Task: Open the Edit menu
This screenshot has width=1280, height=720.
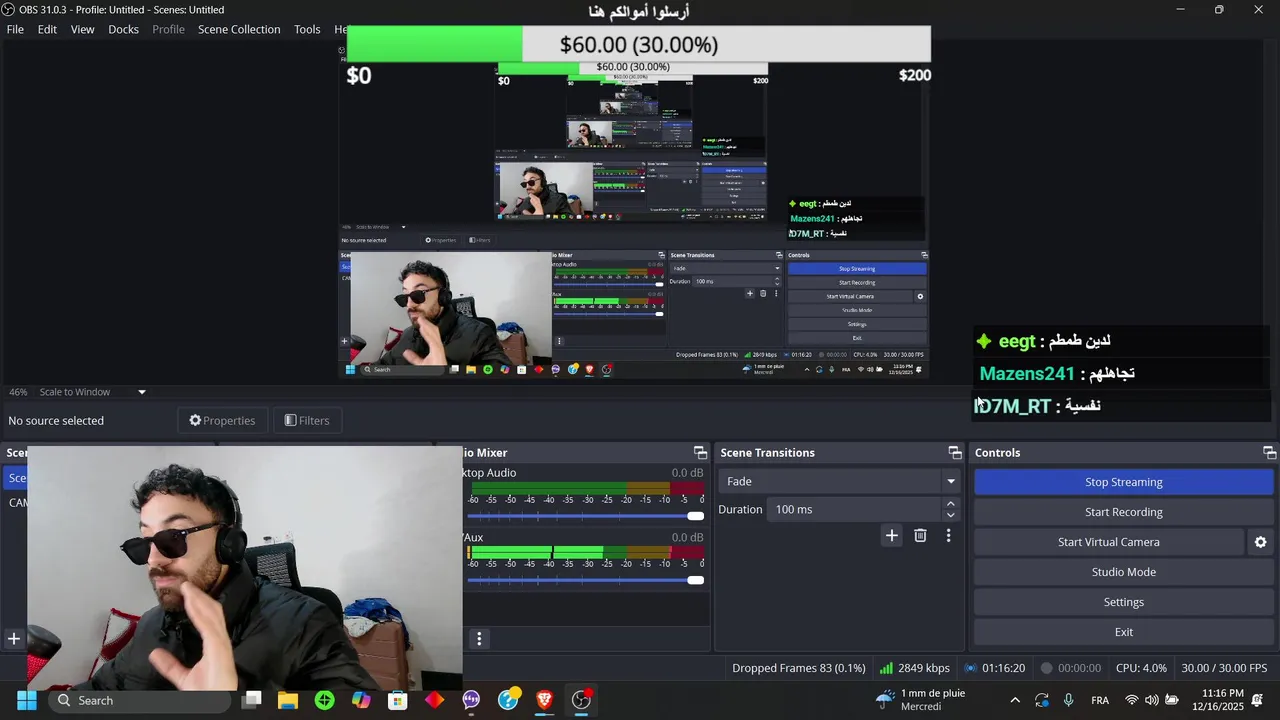Action: [x=47, y=29]
